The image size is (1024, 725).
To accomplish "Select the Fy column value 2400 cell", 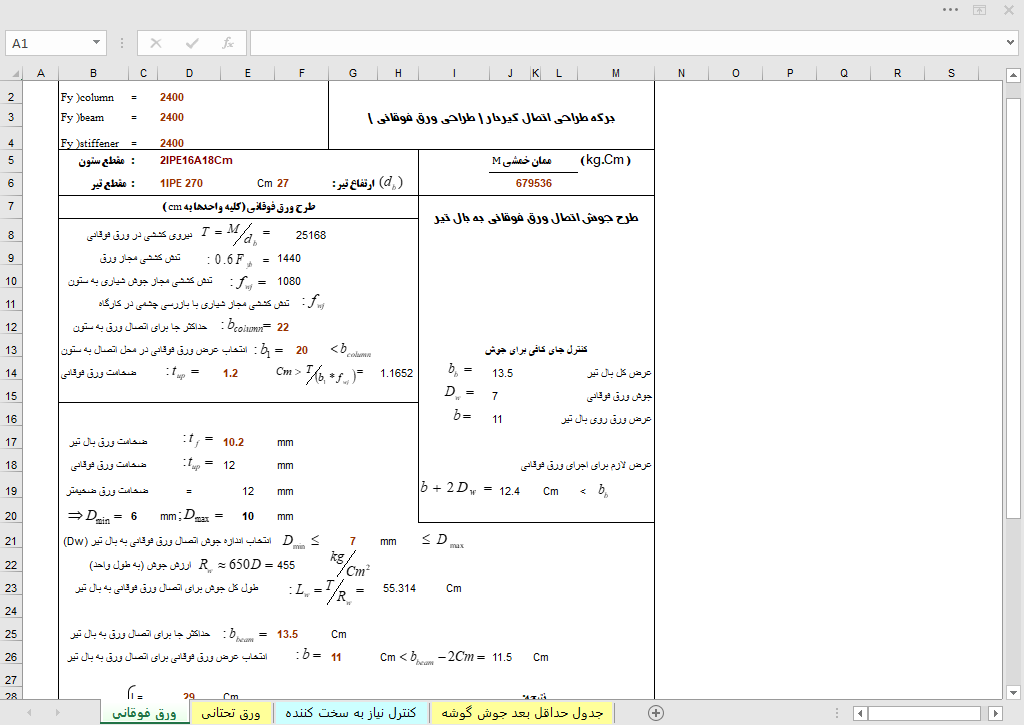I will pos(172,97).
